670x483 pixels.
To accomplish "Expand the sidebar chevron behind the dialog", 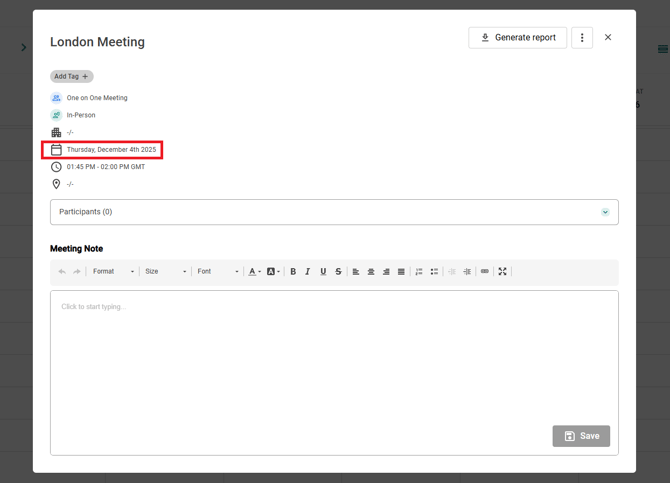I will click(24, 47).
